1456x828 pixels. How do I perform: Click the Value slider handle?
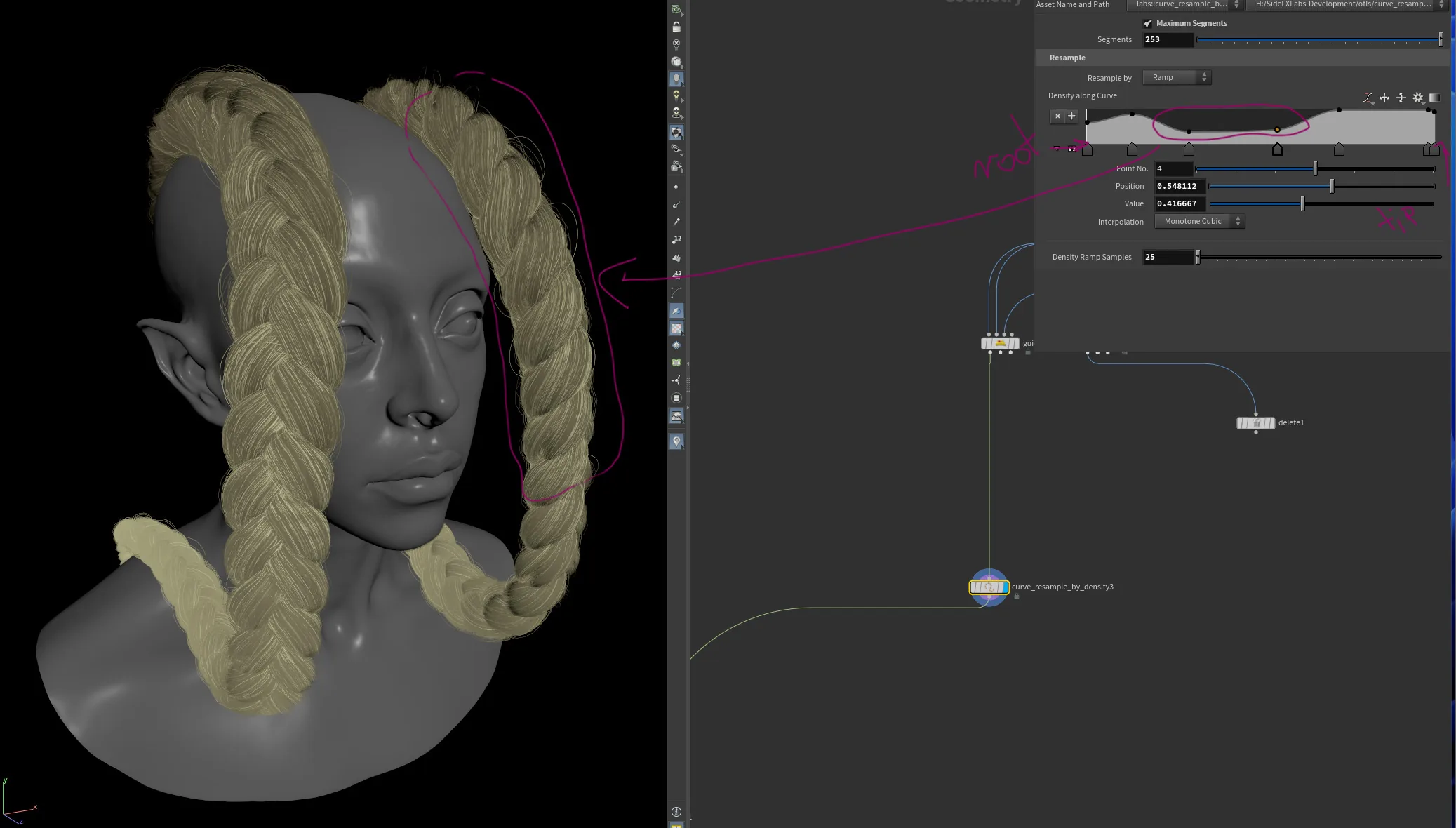tap(1302, 203)
